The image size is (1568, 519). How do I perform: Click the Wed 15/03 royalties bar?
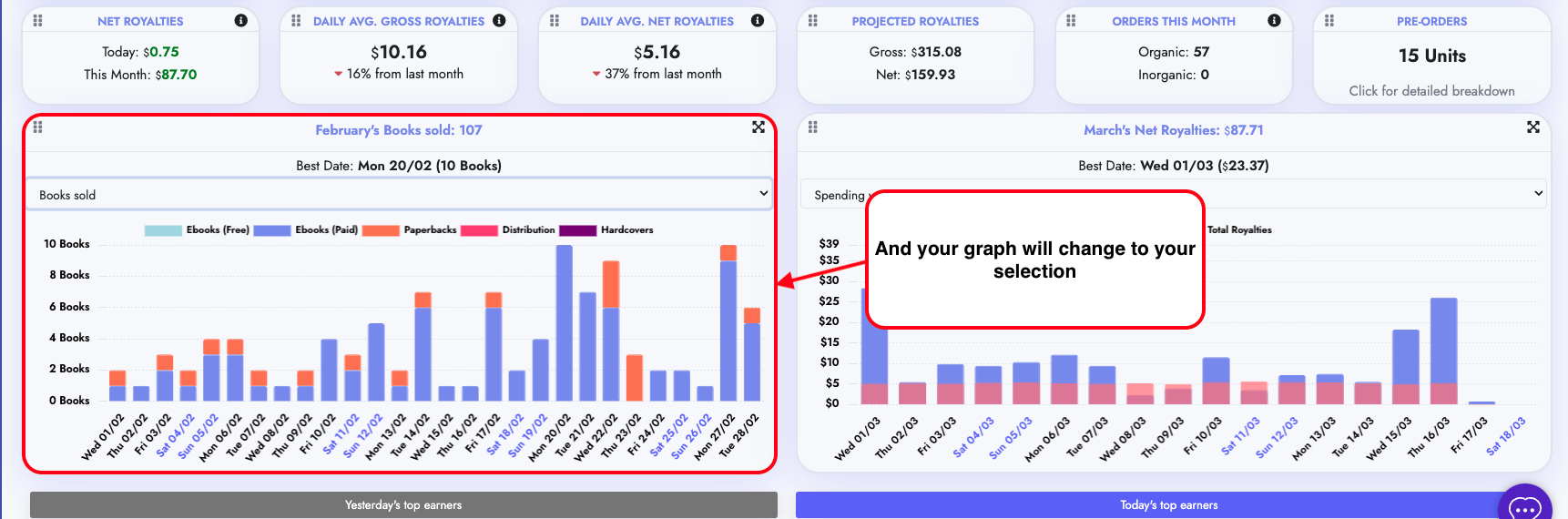1406,367
